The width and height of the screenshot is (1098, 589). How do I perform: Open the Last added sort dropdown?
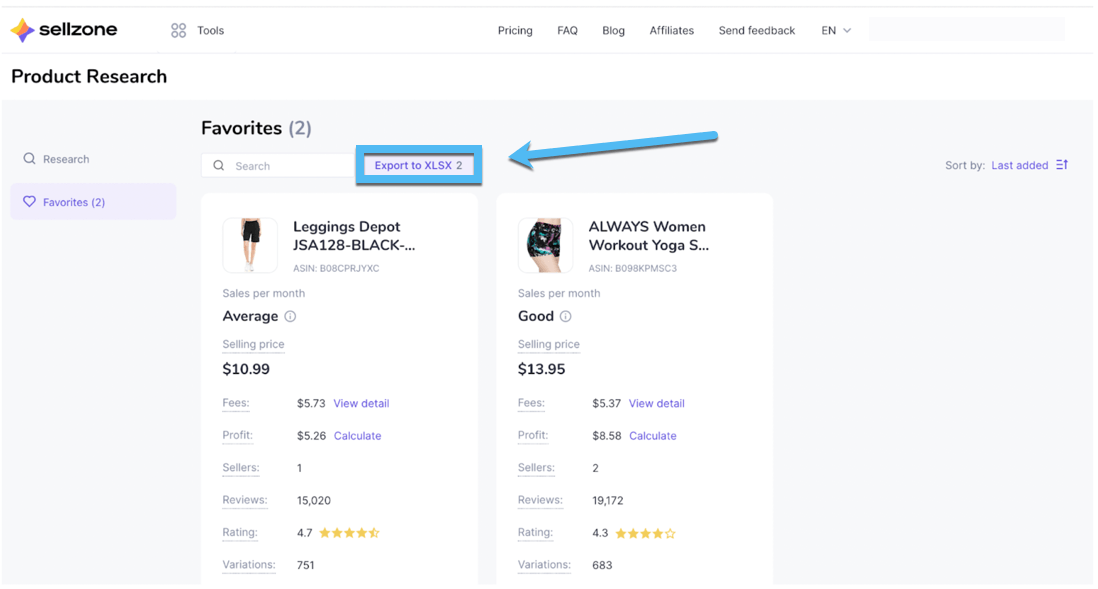tap(1019, 166)
